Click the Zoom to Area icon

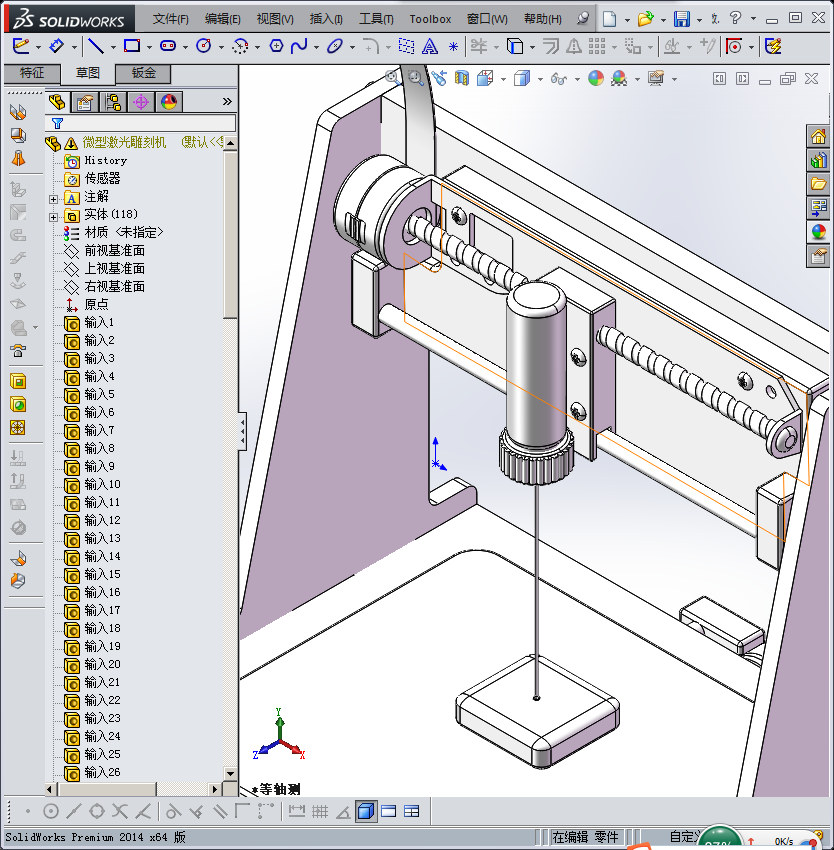click(416, 79)
